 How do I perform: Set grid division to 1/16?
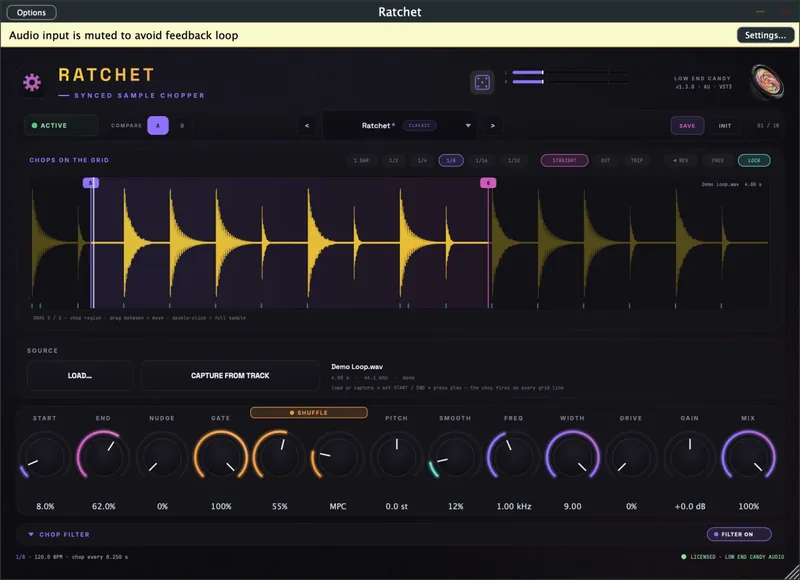point(481,160)
